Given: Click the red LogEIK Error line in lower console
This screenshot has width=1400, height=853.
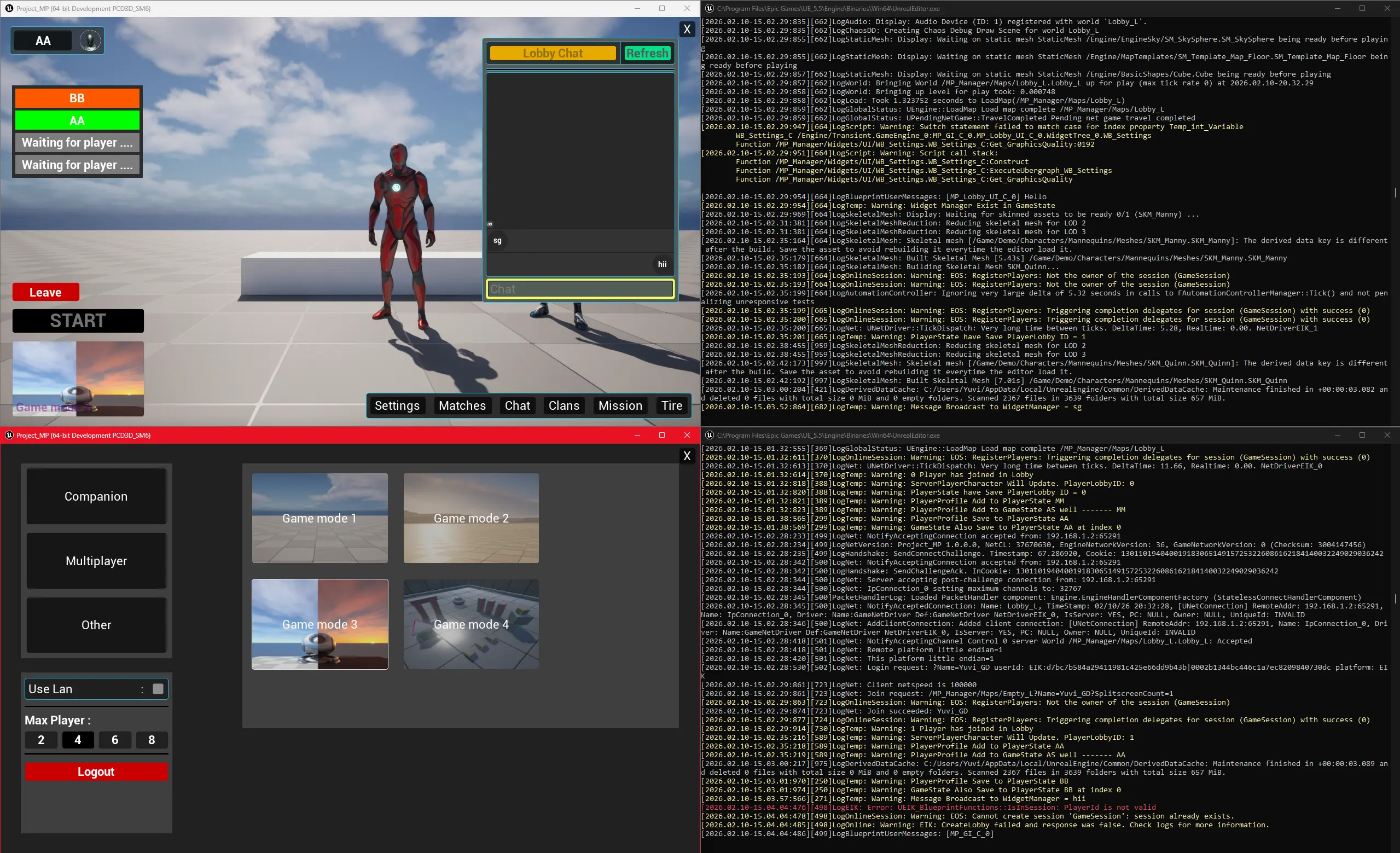Looking at the screenshot, I should pos(929,808).
